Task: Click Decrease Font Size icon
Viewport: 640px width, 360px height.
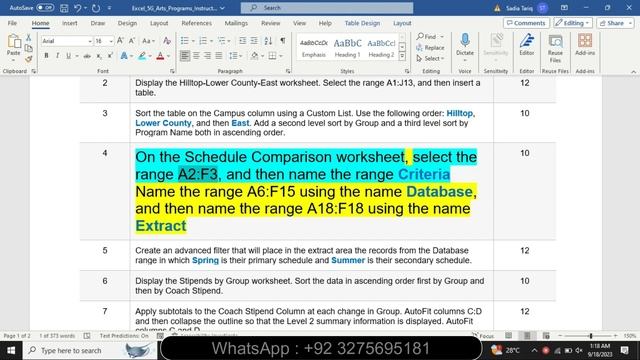Action: tap(132, 41)
